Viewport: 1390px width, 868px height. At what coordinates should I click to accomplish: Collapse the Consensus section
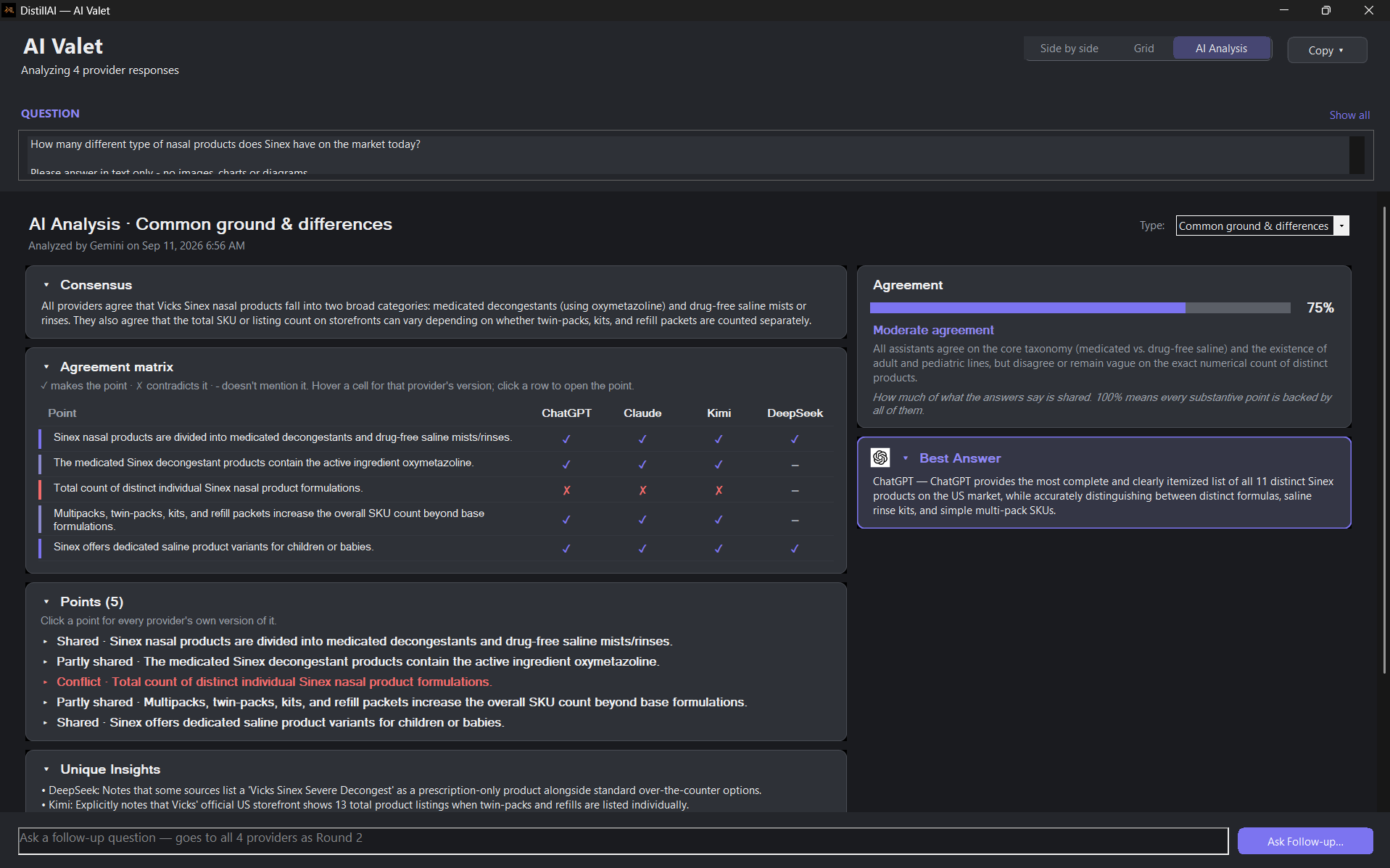(x=46, y=285)
